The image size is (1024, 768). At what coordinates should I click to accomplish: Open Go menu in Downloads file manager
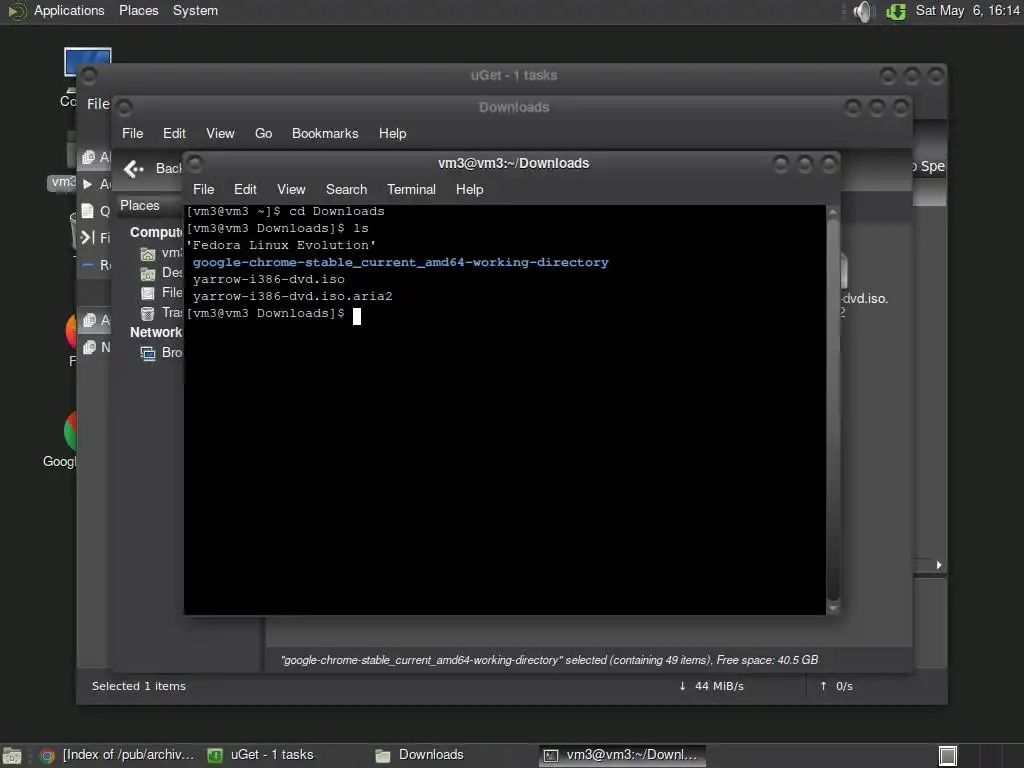pyautogui.click(x=263, y=133)
